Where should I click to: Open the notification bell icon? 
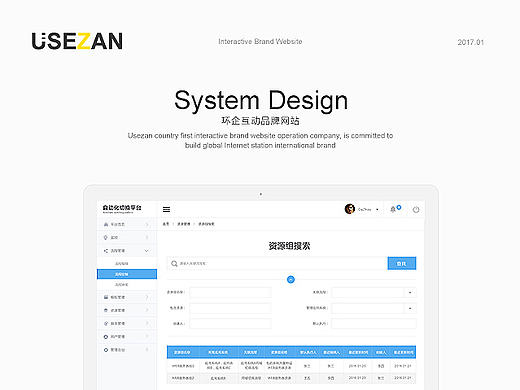tap(393, 209)
